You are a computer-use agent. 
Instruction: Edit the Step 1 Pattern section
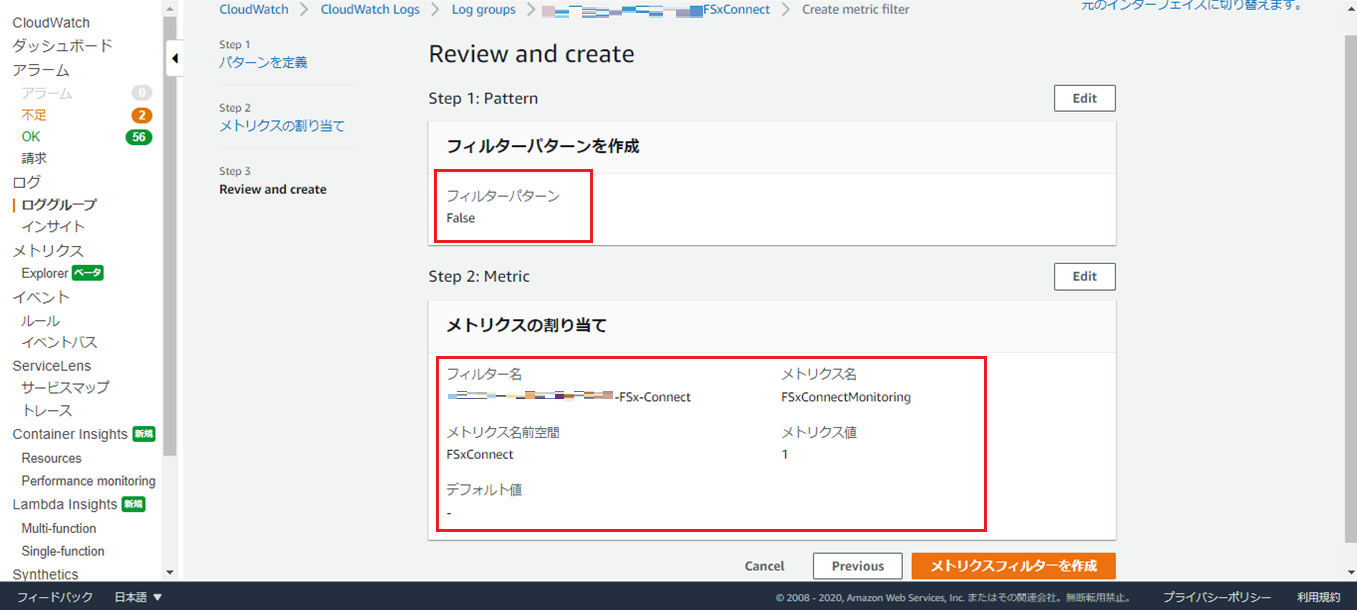(x=1085, y=98)
